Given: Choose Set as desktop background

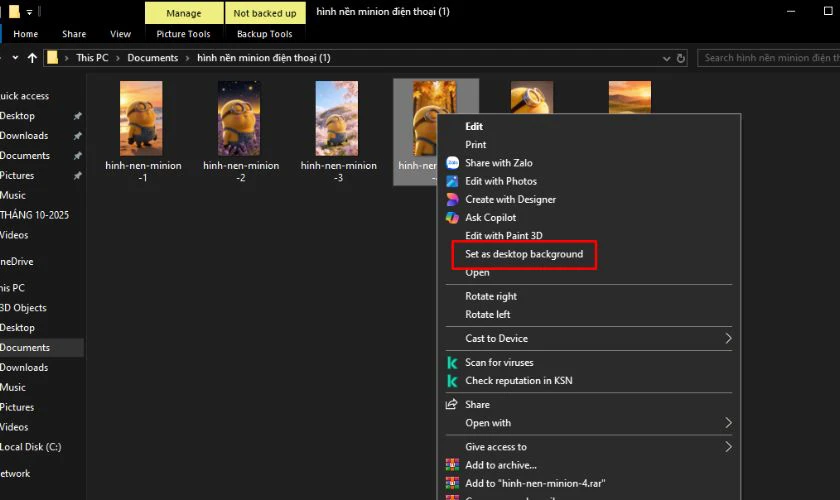Looking at the screenshot, I should (523, 254).
